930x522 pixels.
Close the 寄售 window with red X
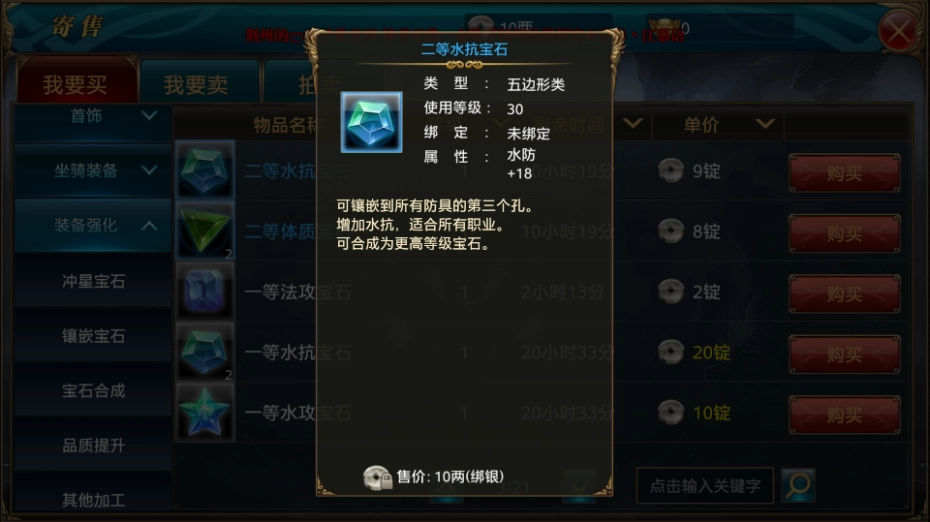[898, 30]
